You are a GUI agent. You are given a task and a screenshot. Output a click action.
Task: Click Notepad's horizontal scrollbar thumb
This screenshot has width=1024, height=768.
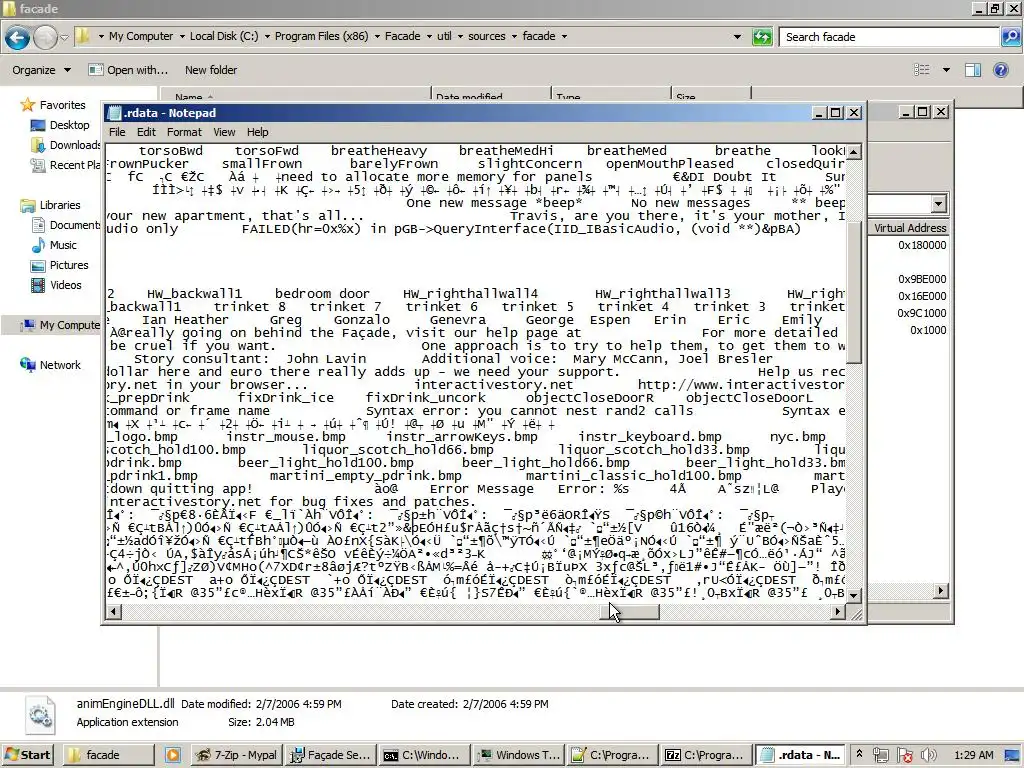pos(630,612)
